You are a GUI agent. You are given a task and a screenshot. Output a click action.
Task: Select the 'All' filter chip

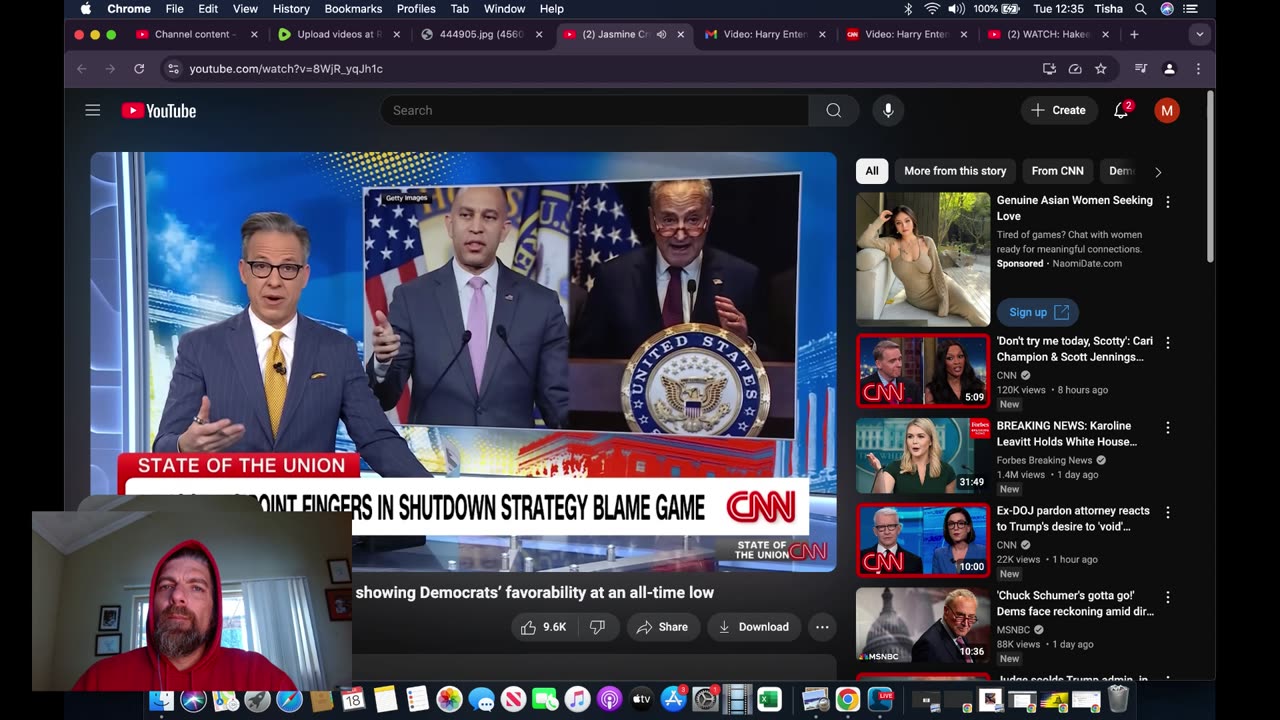[872, 171]
